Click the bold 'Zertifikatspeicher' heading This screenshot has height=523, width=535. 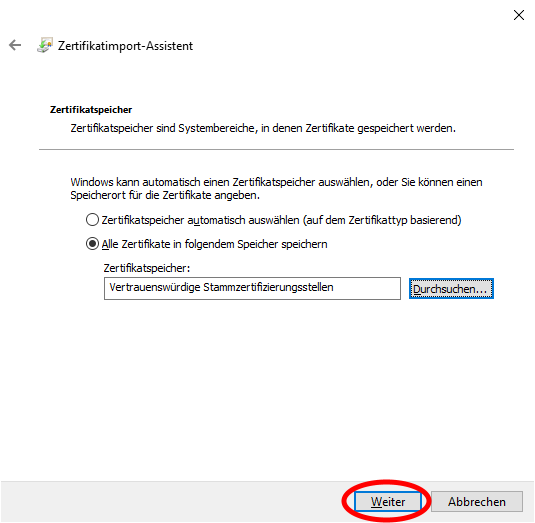click(x=91, y=110)
